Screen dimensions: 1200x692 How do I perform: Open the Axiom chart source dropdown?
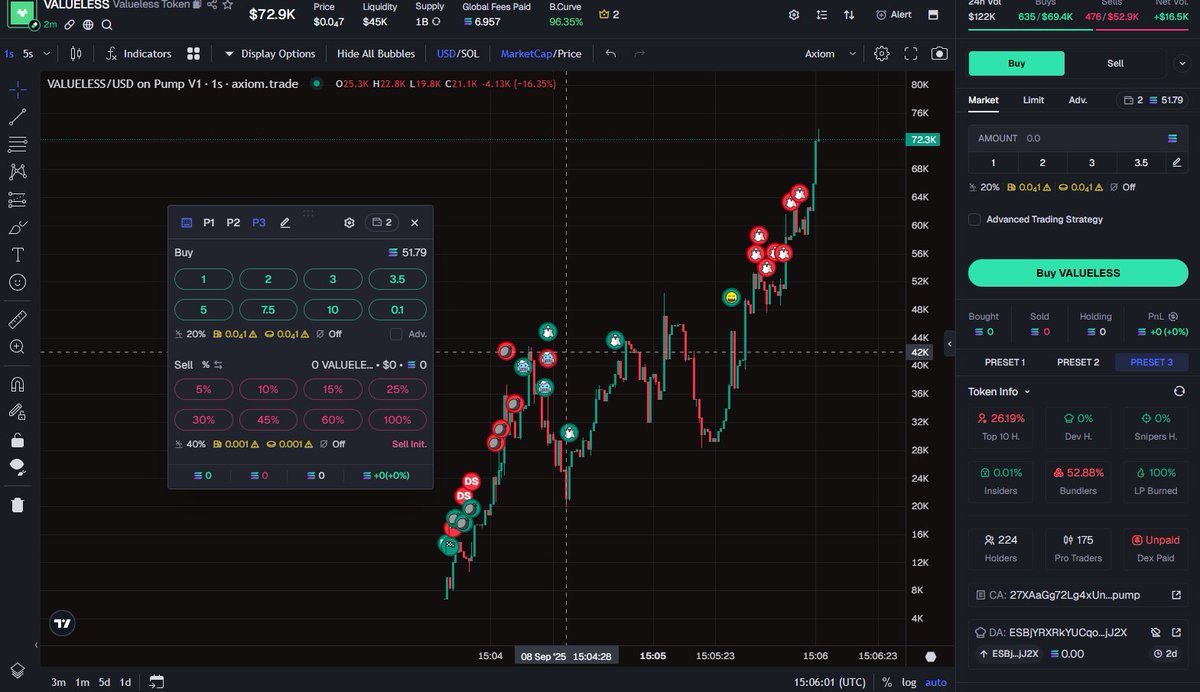[x=831, y=54]
